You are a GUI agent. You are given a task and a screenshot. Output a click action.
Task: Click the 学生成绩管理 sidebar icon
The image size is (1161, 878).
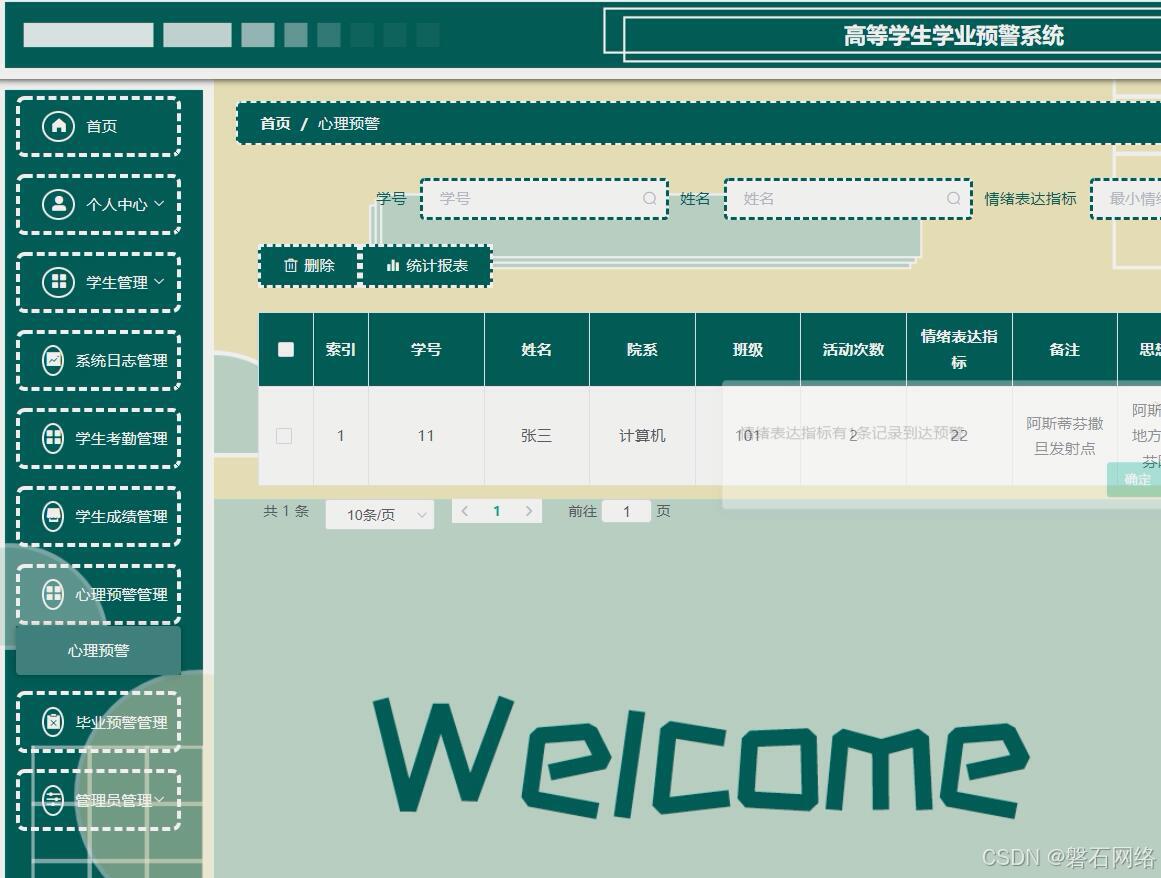(52, 516)
